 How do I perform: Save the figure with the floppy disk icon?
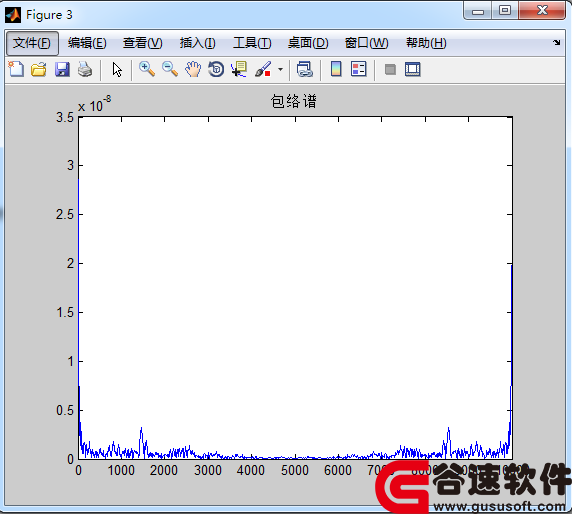pos(62,69)
